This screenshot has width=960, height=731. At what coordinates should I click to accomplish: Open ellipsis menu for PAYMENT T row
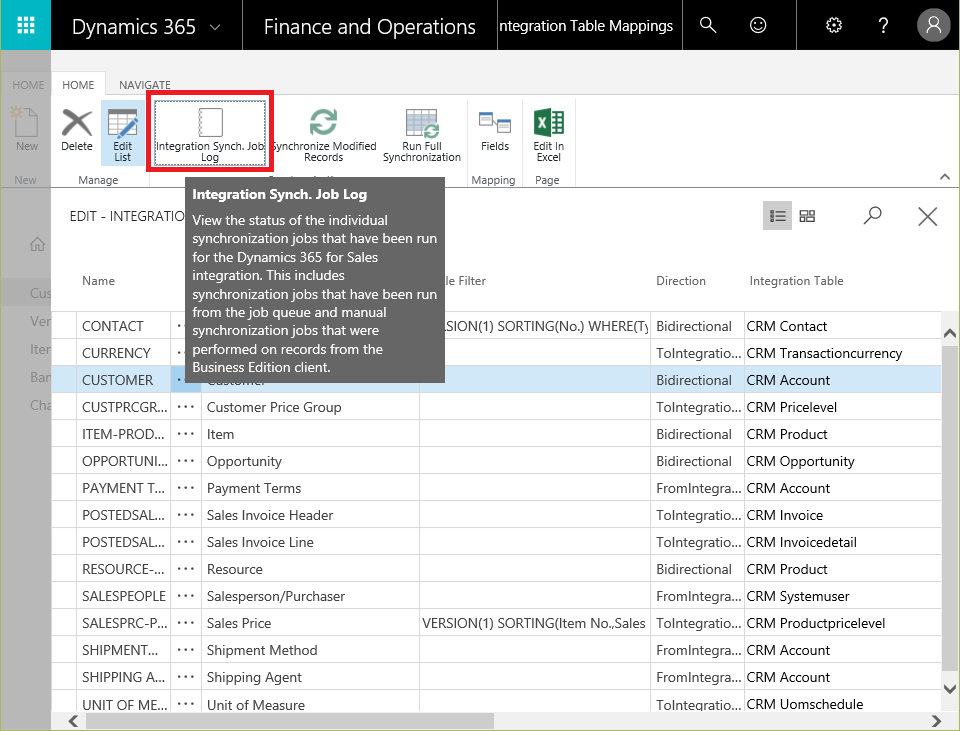click(x=186, y=488)
